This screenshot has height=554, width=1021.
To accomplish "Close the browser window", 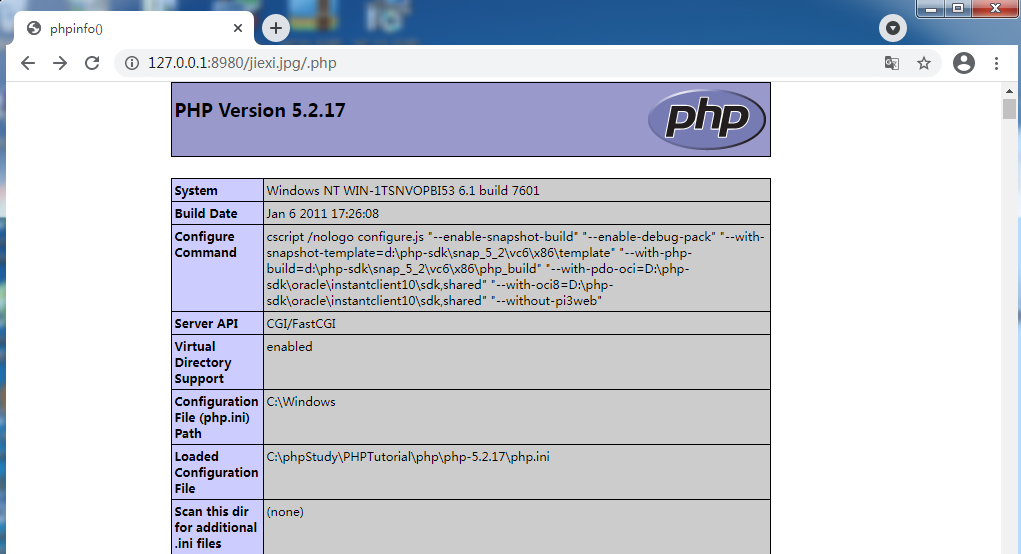I will pyautogui.click(x=996, y=8).
